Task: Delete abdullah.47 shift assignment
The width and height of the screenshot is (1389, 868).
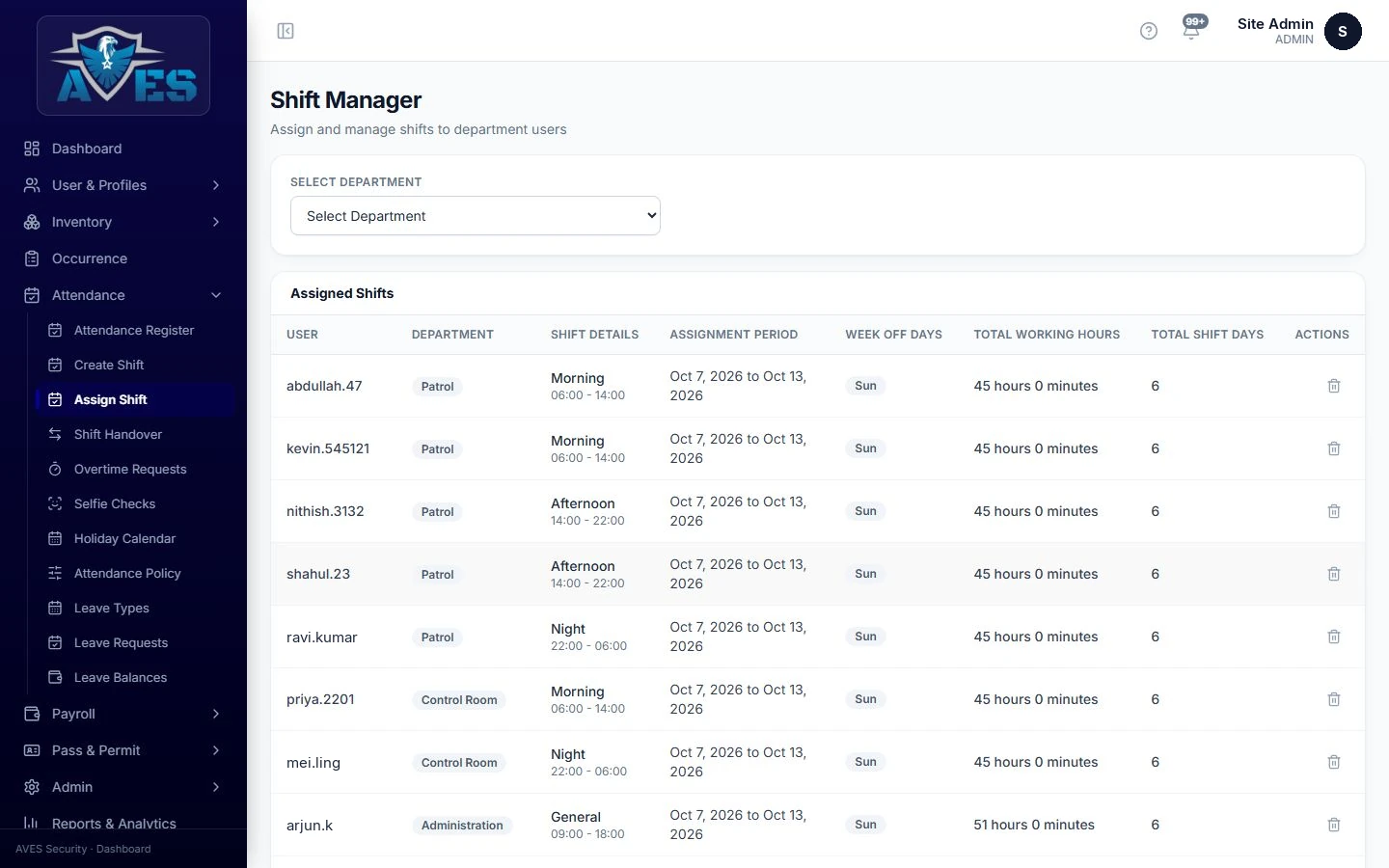Action: (1334, 386)
